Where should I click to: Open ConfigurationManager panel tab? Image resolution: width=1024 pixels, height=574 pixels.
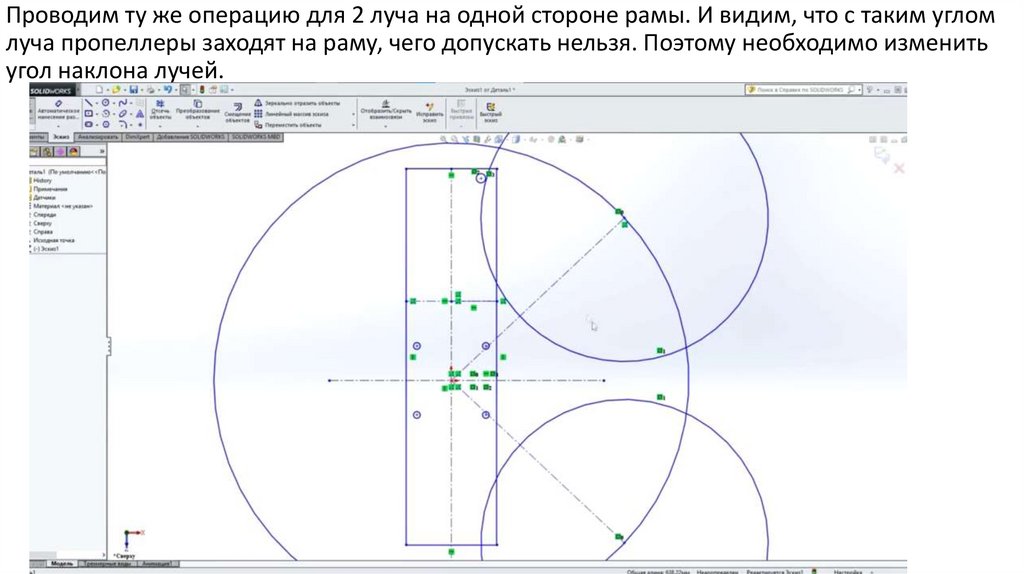coord(47,151)
